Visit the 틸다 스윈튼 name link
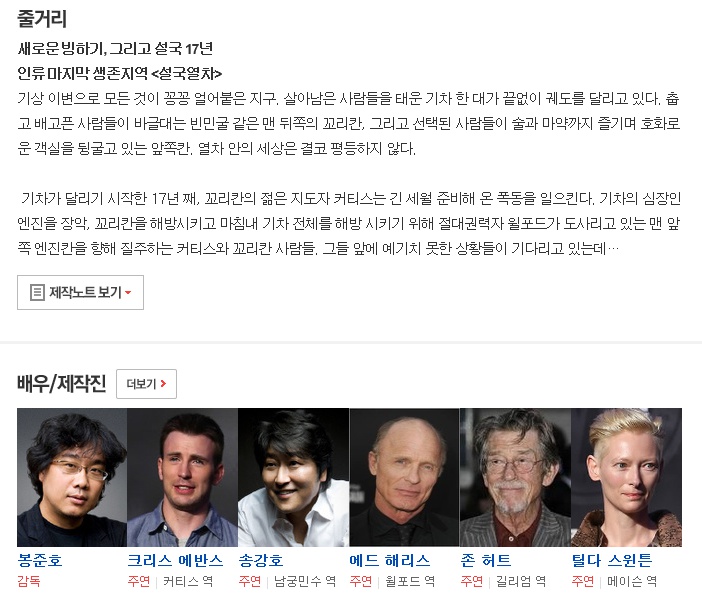This screenshot has width=702, height=605. click(612, 560)
